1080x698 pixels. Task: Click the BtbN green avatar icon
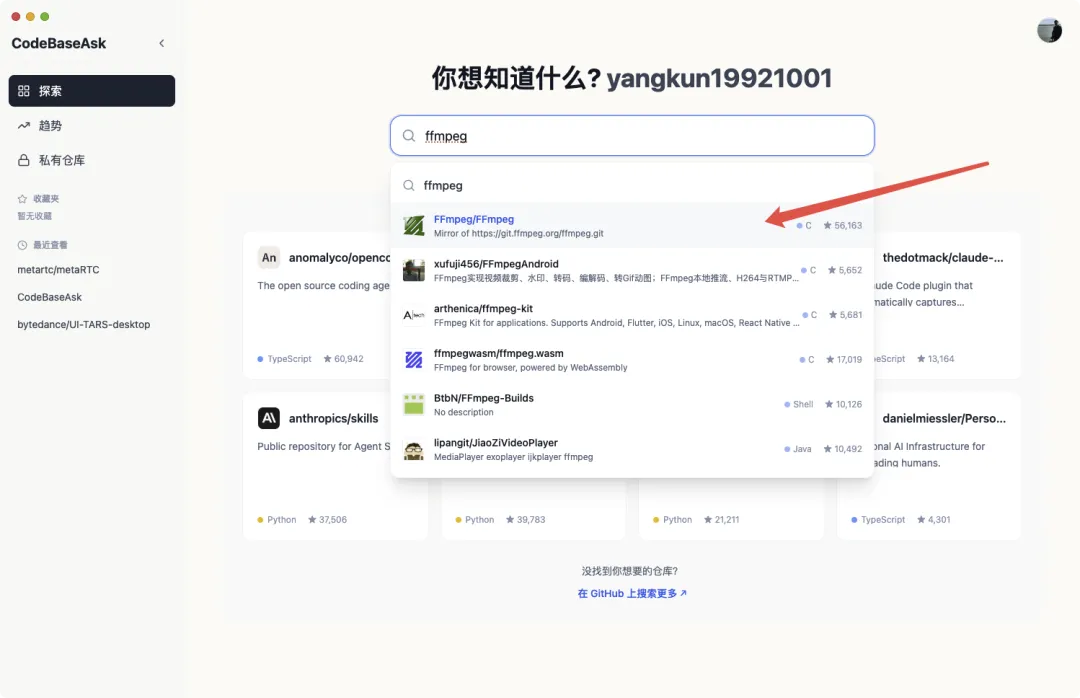pyautogui.click(x=414, y=404)
